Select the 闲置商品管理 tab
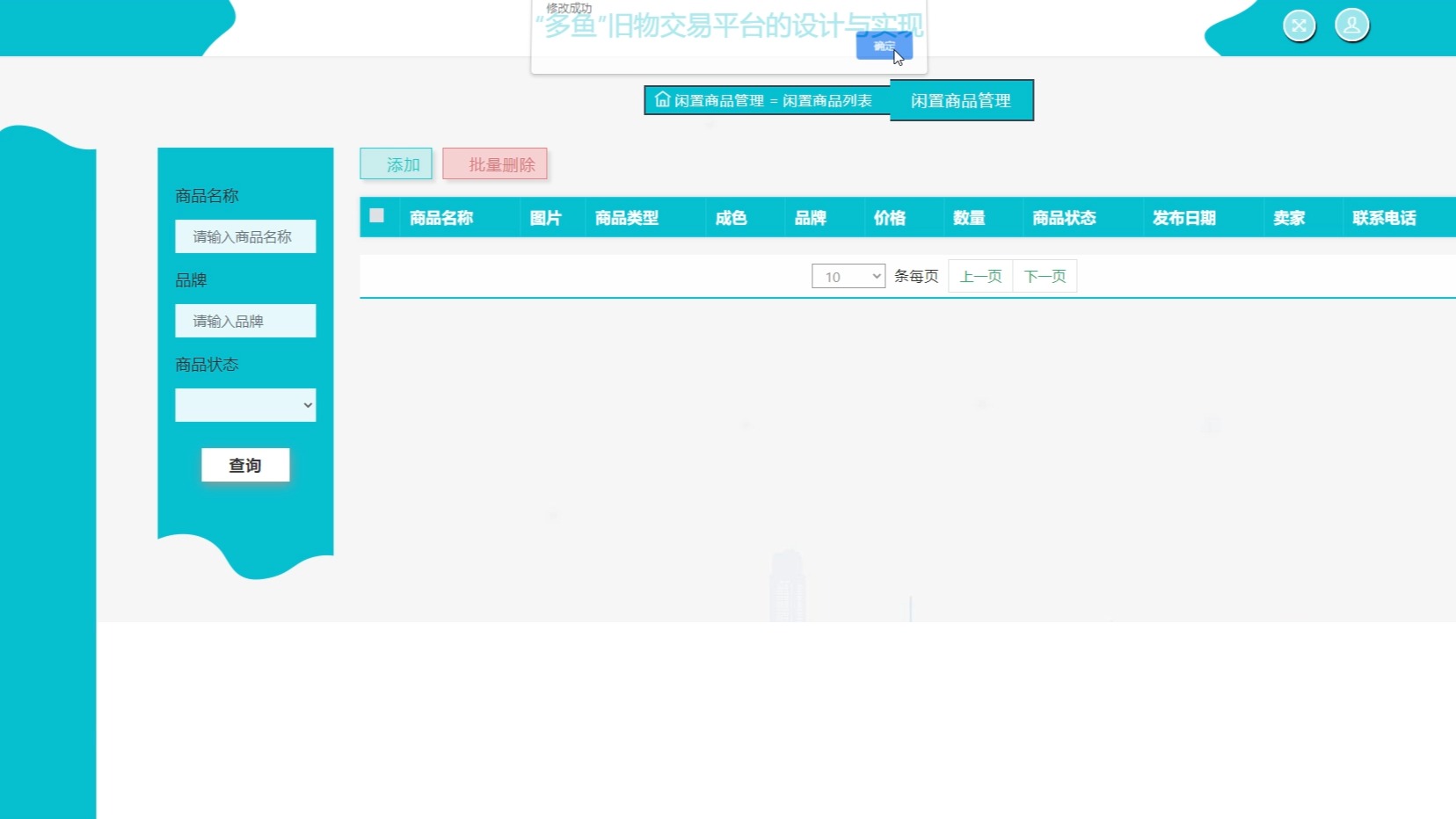 pos(961,100)
